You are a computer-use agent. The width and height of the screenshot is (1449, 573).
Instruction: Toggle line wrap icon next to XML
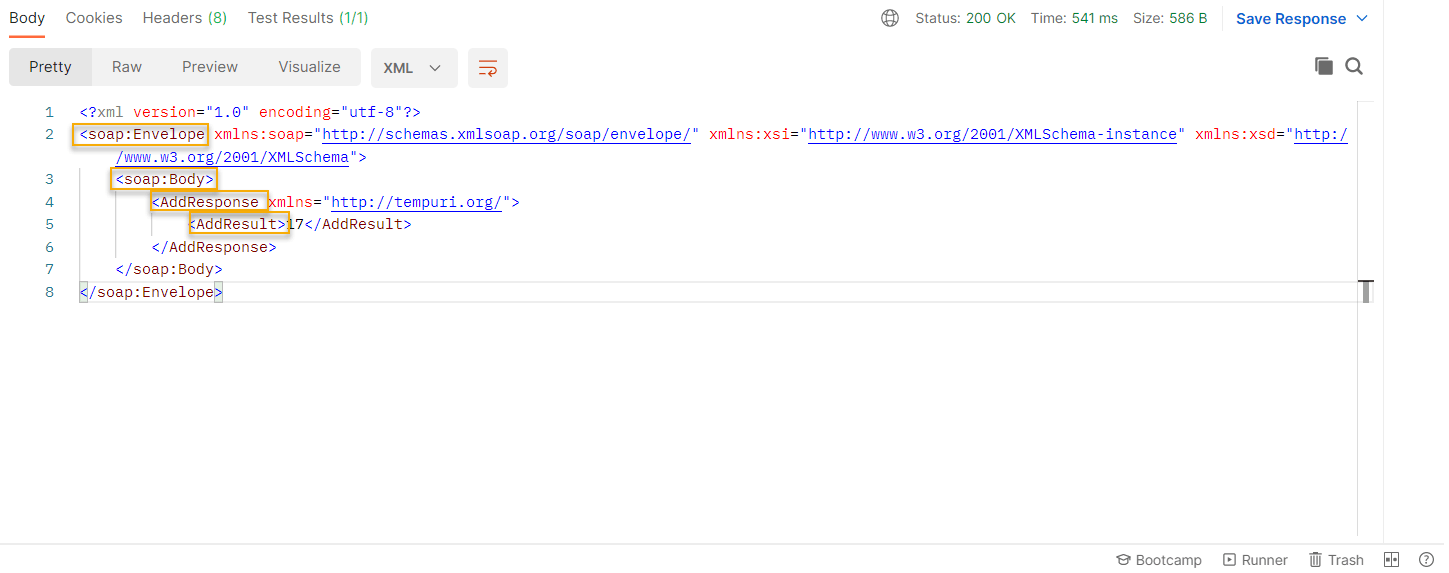(488, 68)
